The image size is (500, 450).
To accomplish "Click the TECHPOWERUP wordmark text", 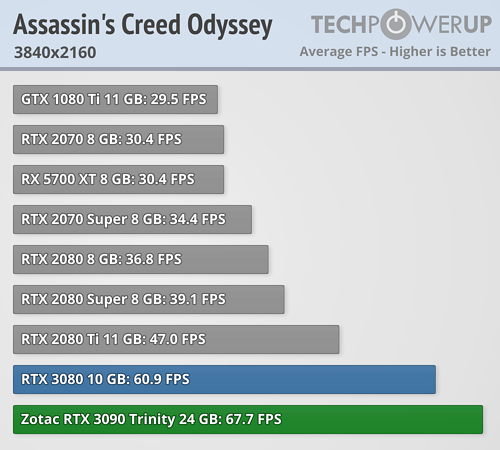I will pyautogui.click(x=401, y=24).
